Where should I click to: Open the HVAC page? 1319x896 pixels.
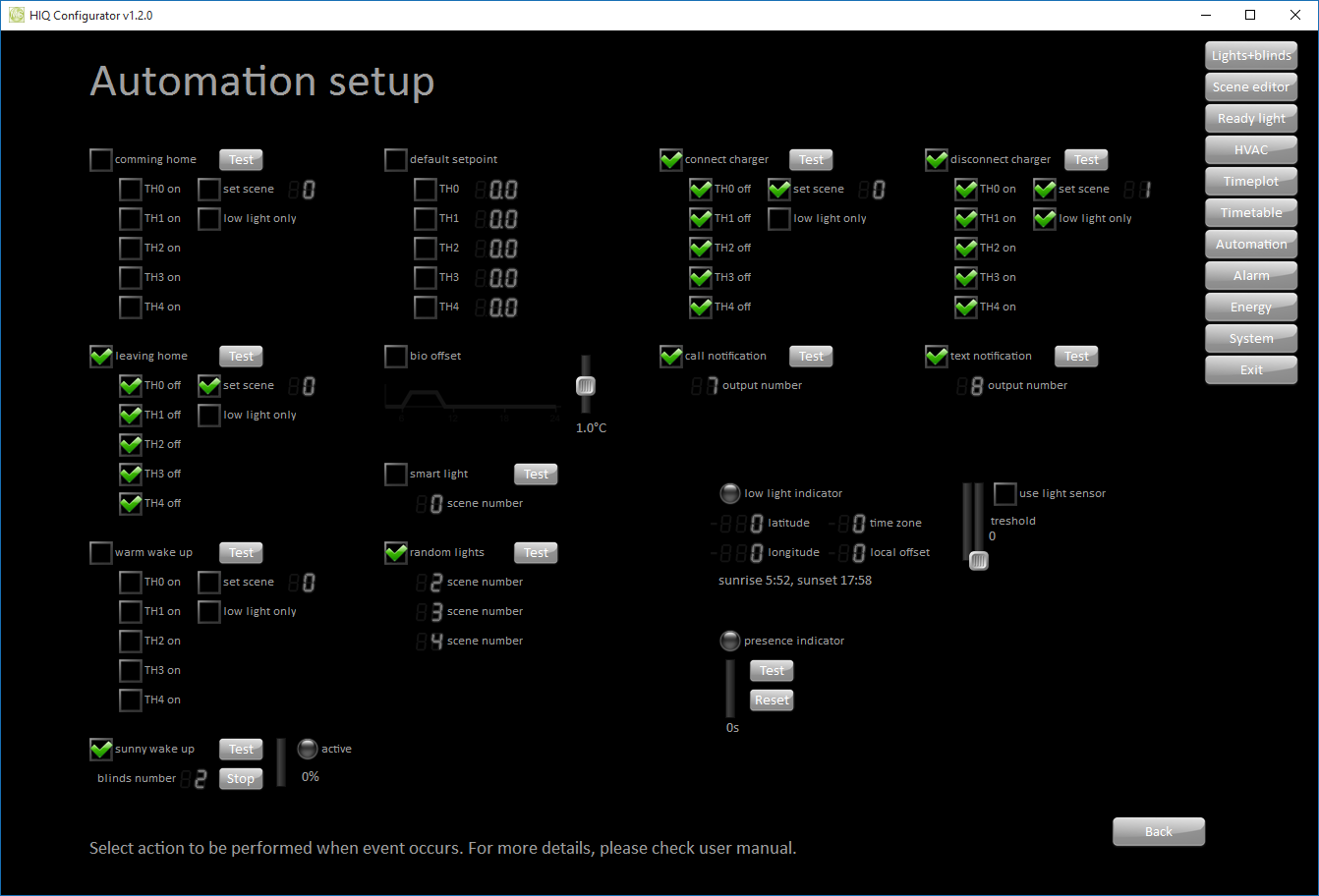pos(1250,150)
